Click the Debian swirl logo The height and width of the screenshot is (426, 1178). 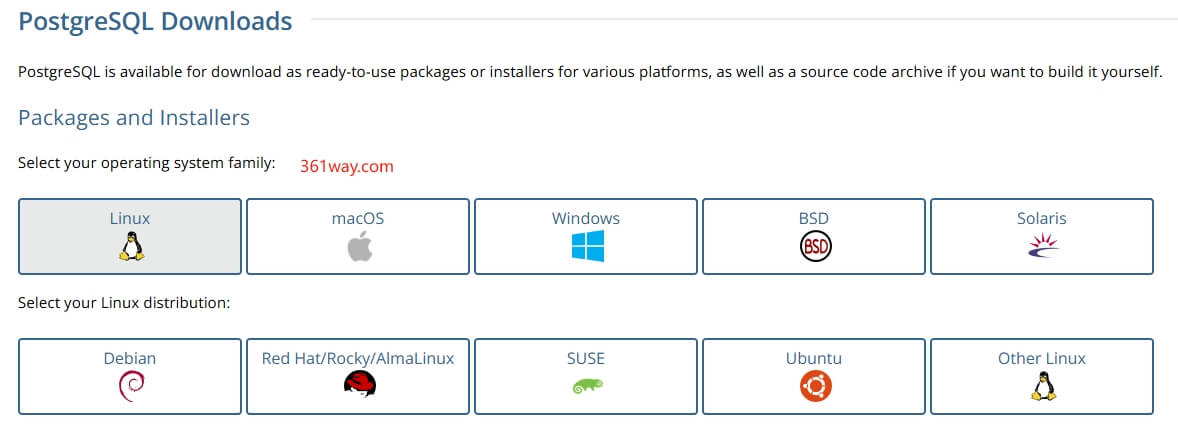point(131,387)
